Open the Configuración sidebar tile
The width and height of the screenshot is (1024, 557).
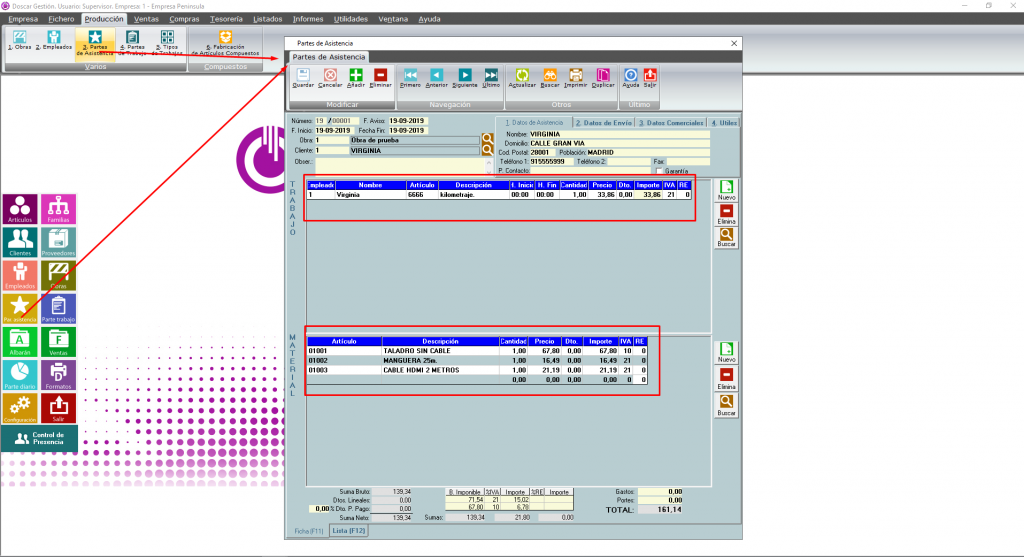point(20,409)
